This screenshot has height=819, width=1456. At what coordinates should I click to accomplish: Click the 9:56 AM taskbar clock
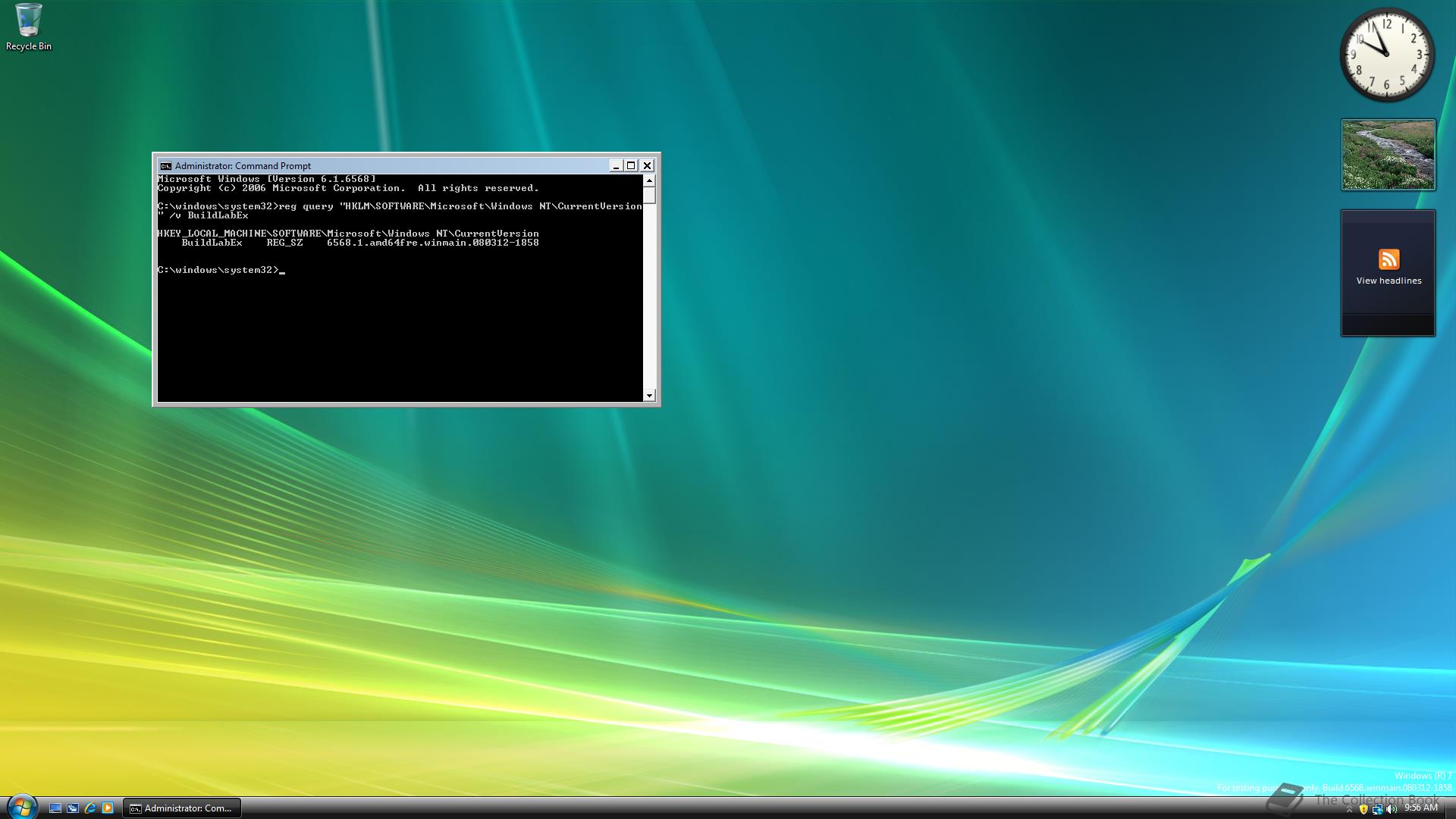(x=1420, y=808)
